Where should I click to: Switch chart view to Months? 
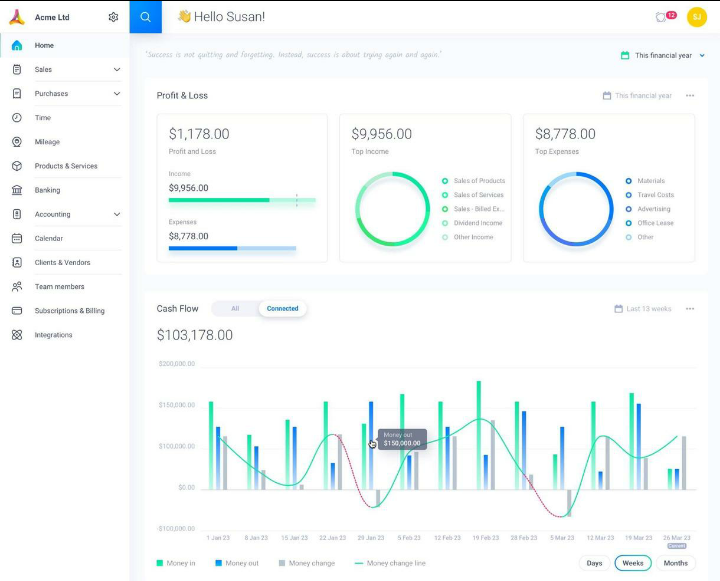point(675,563)
